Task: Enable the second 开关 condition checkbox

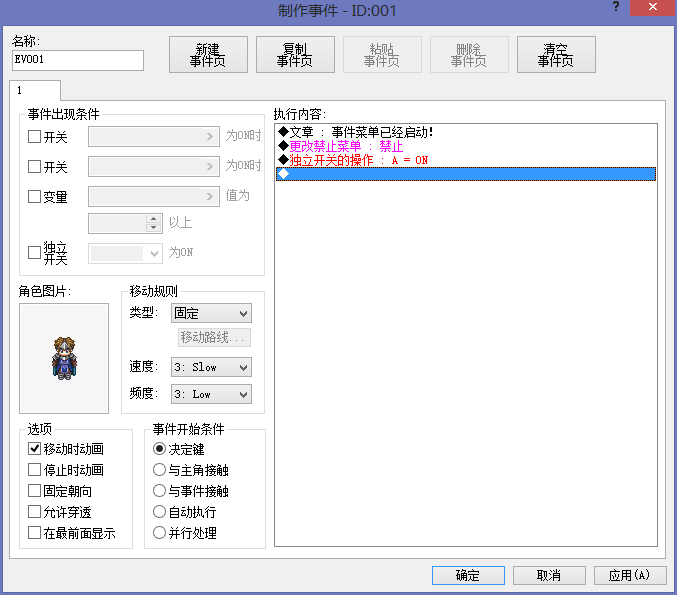Action: 34,167
